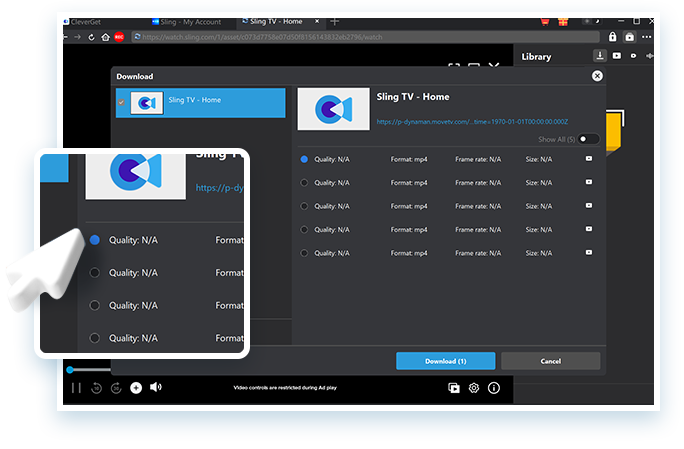Viewport: 684px width, 449px height.
Task: Click "Format: mp4" in the first row
Action: [409, 159]
